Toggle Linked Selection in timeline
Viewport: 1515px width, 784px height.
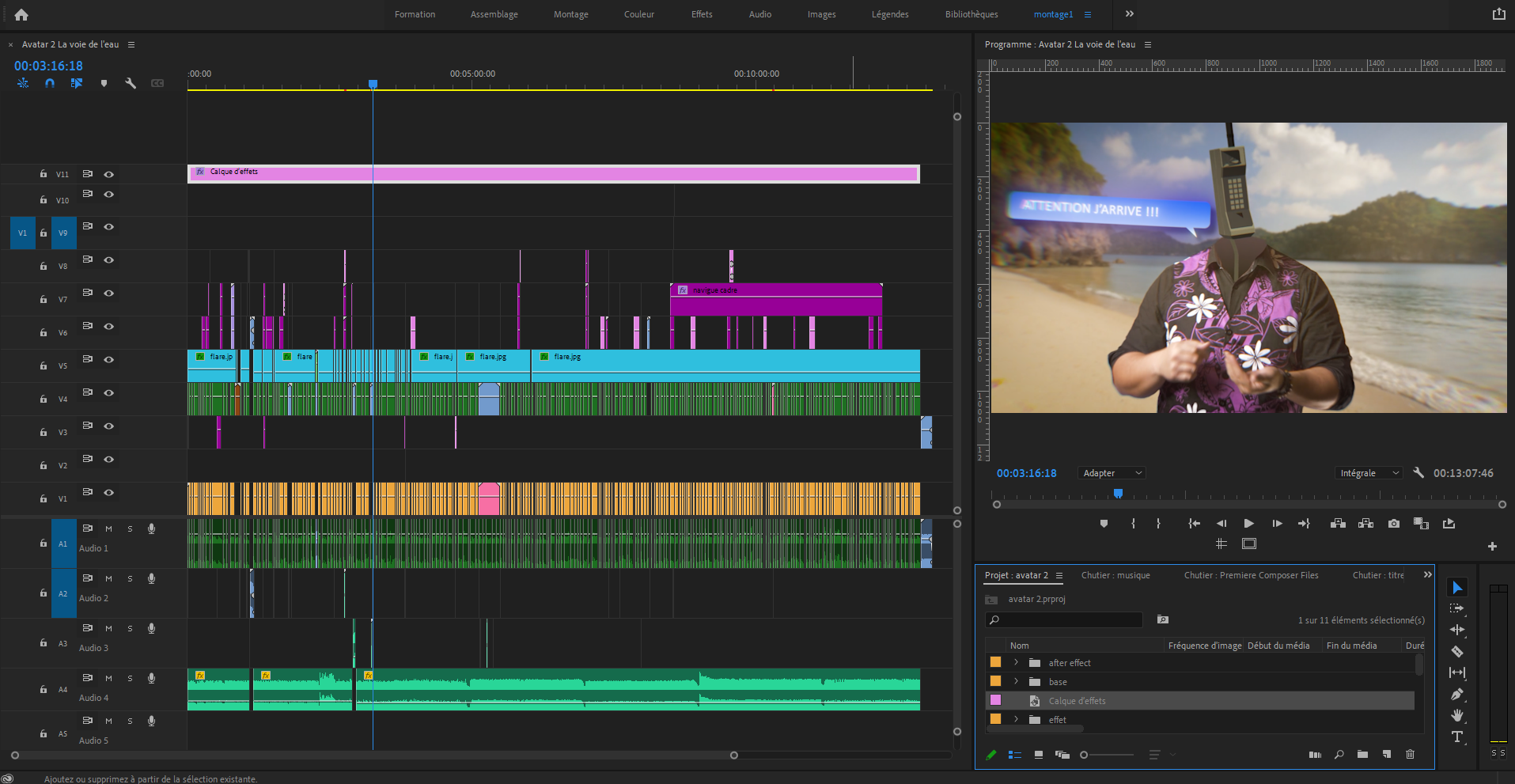[x=77, y=83]
